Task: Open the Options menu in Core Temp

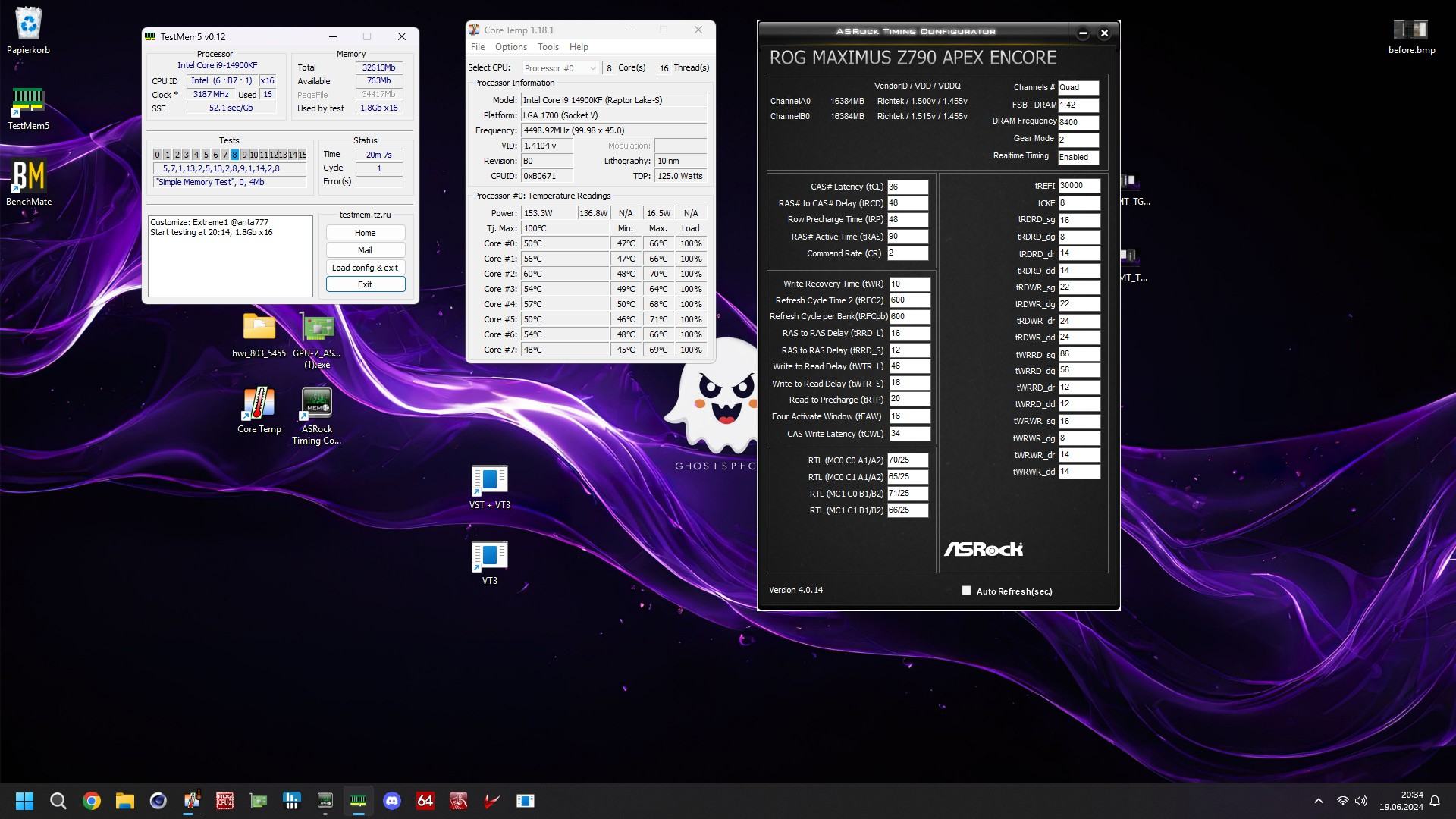Action: coord(510,47)
